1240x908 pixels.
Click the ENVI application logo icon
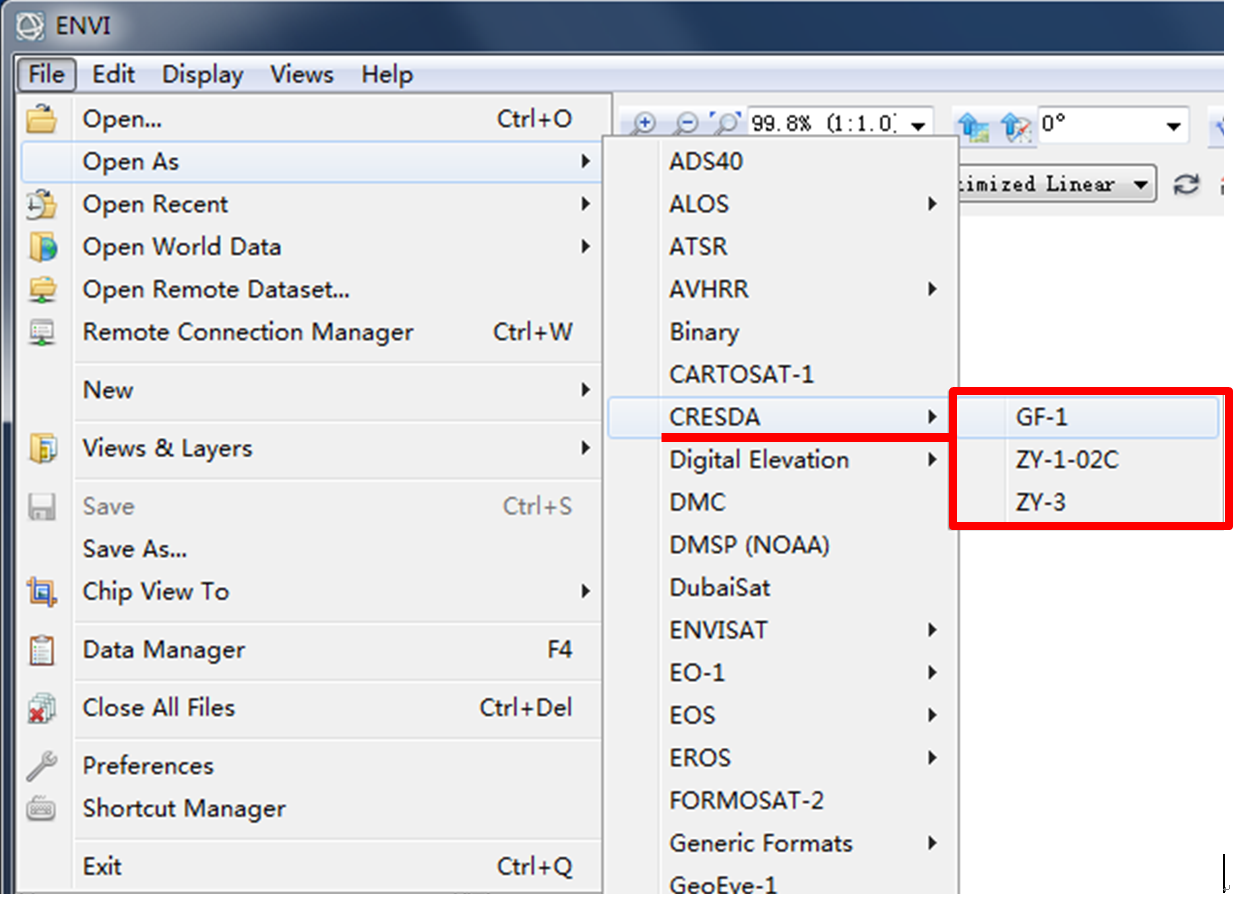click(x=32, y=26)
